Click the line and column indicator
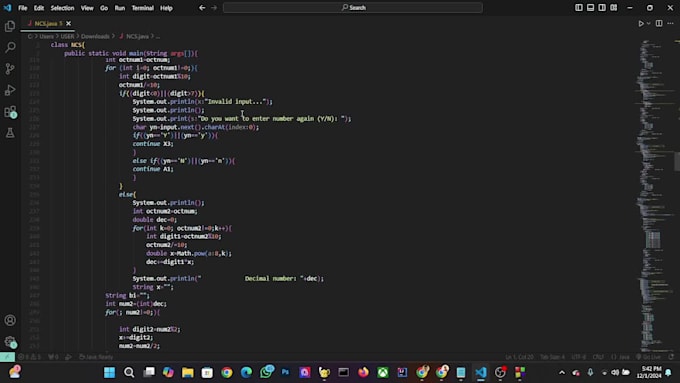 pyautogui.click(x=519, y=357)
